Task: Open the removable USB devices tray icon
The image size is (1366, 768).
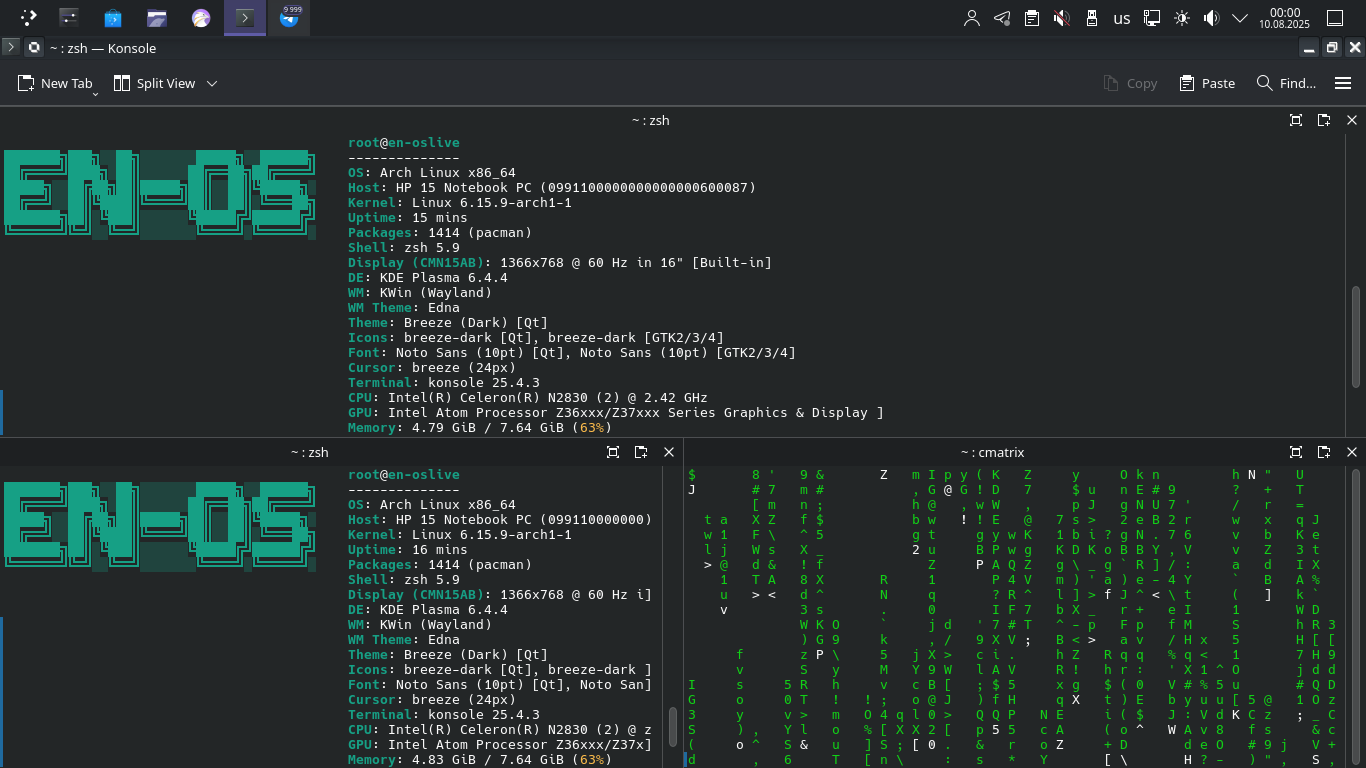Action: (1092, 18)
